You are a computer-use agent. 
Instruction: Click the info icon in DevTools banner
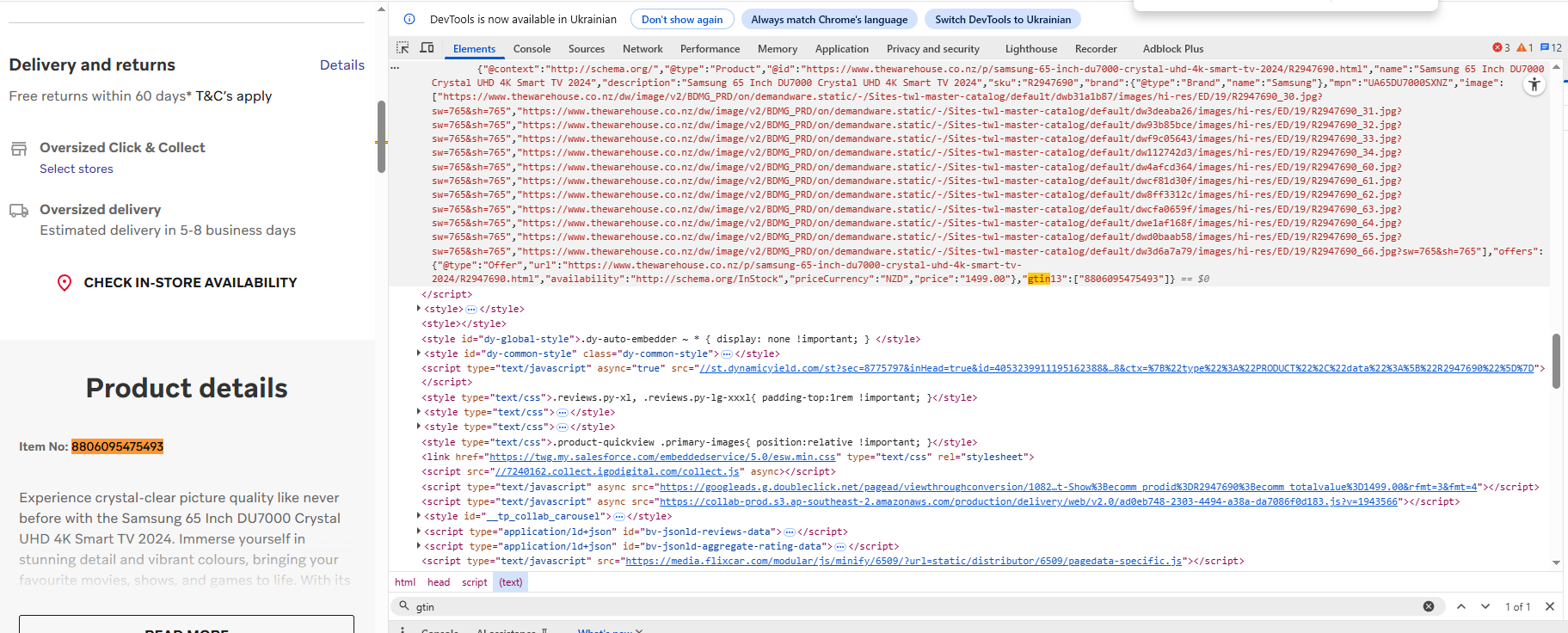pyautogui.click(x=410, y=19)
